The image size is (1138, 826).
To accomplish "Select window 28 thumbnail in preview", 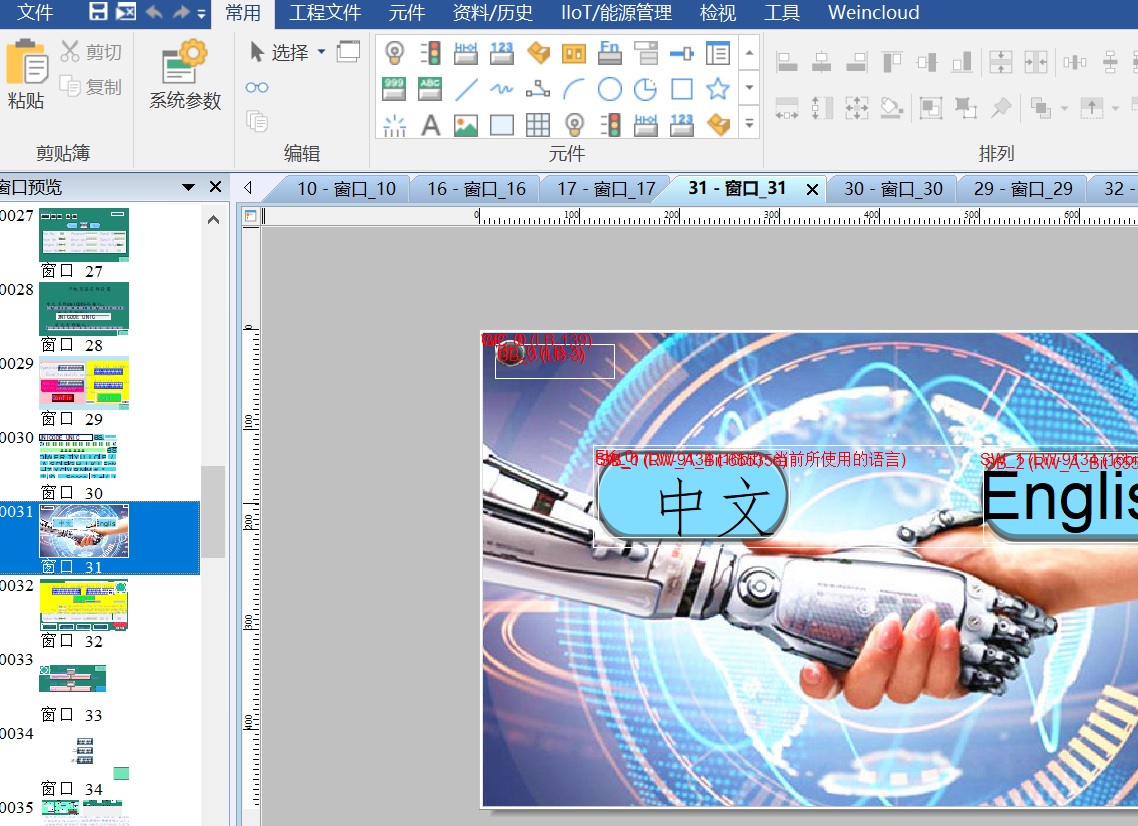I will pos(84,309).
